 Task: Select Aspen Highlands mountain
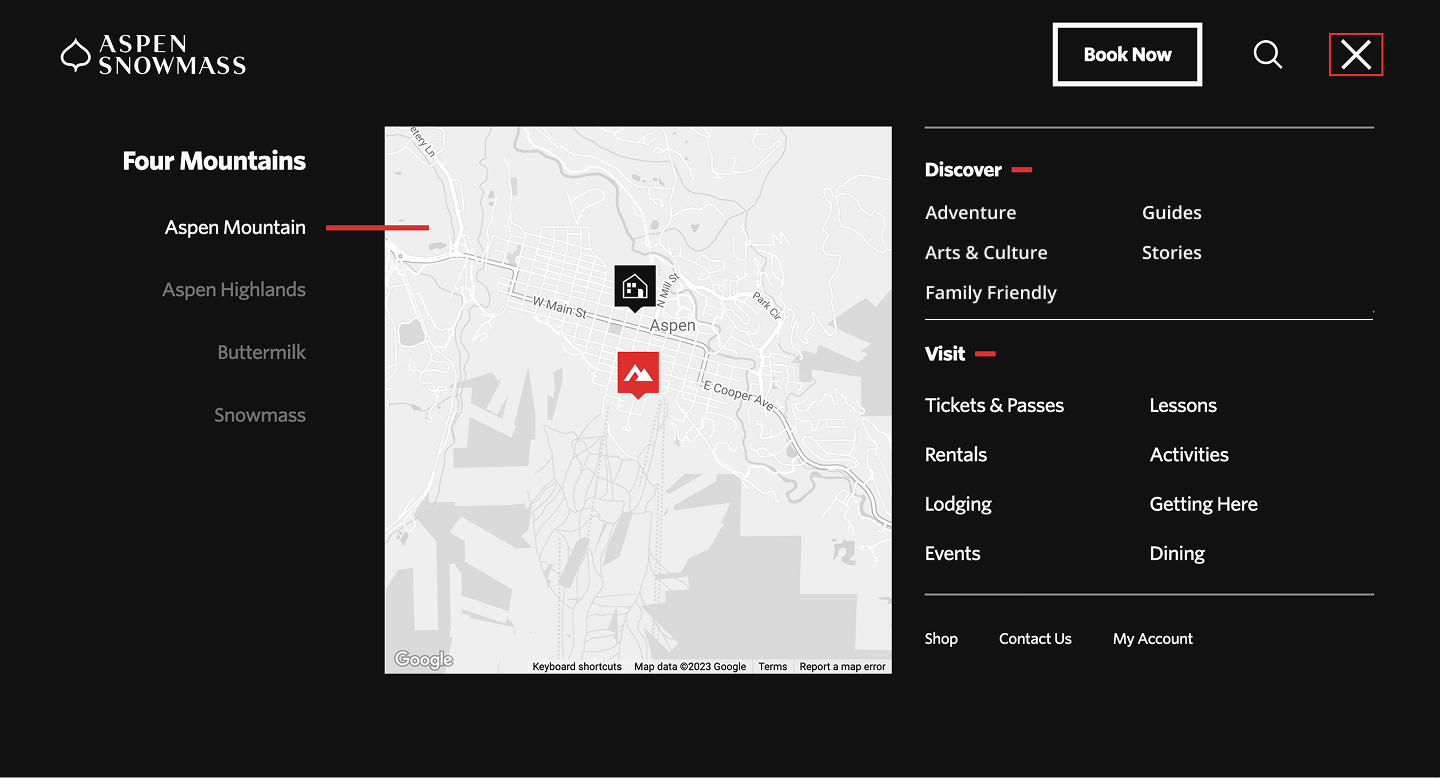pos(234,289)
